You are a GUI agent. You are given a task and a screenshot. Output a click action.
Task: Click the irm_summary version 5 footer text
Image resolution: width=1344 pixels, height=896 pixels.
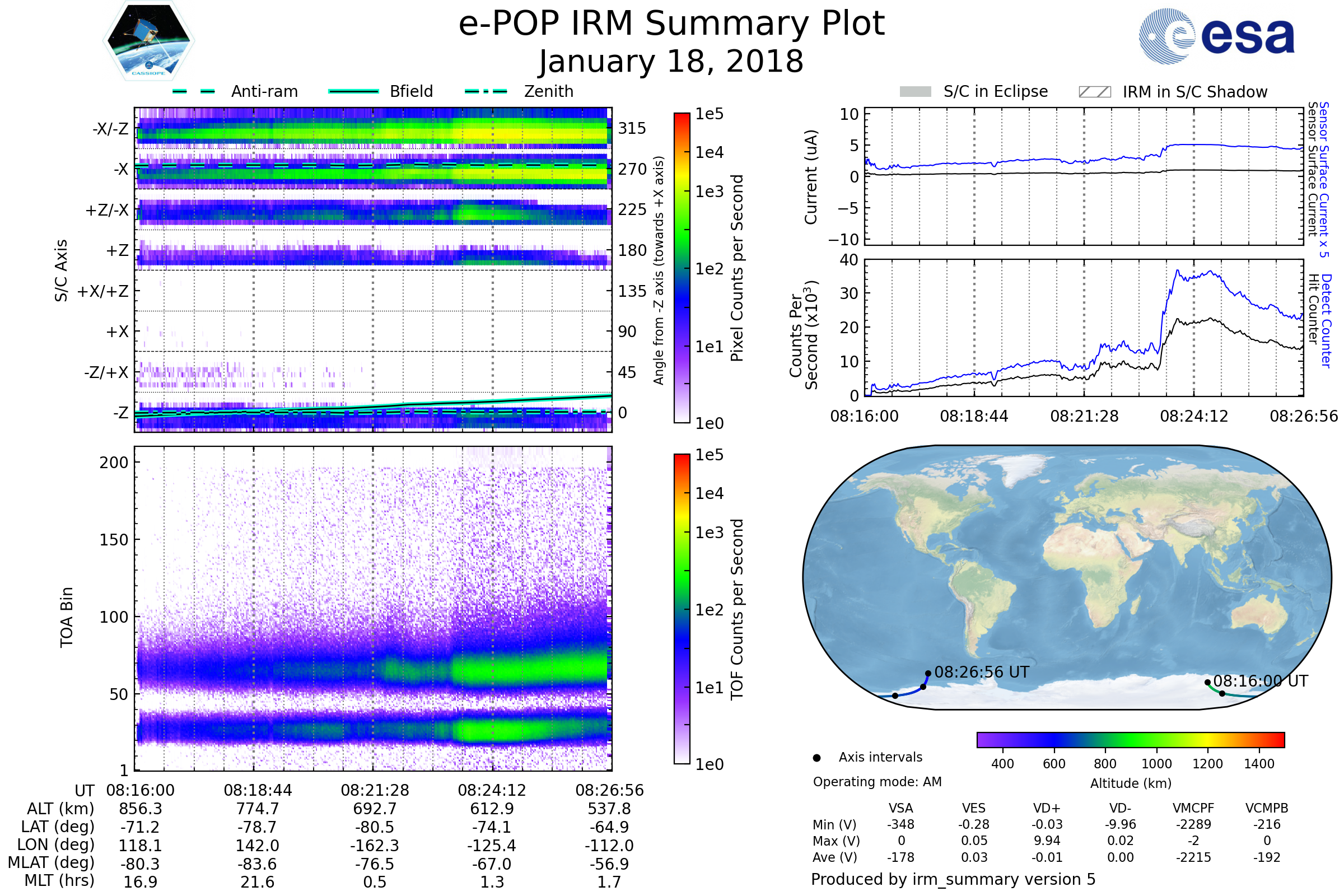(x=953, y=879)
